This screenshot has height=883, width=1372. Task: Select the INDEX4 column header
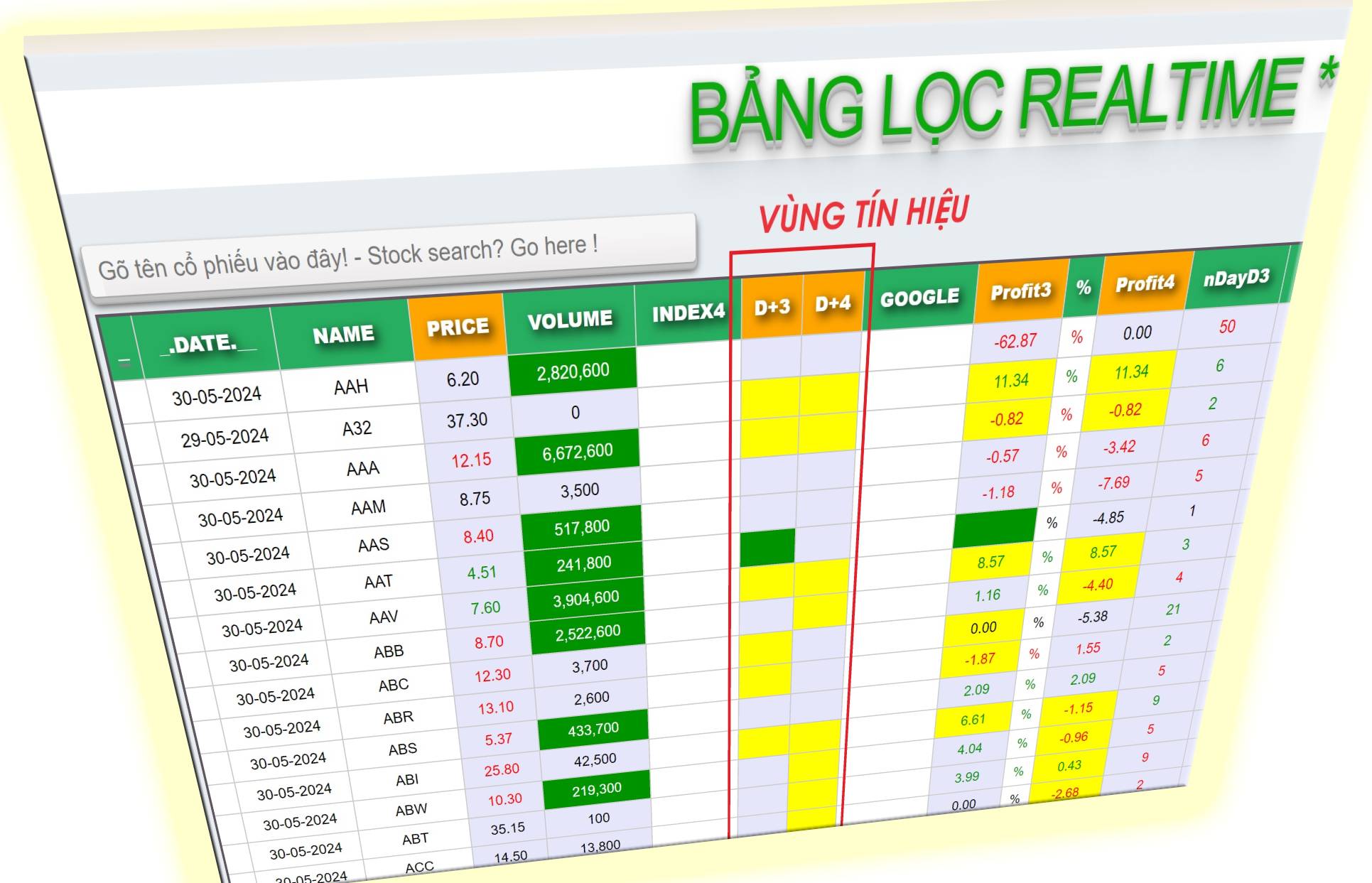coord(688,312)
